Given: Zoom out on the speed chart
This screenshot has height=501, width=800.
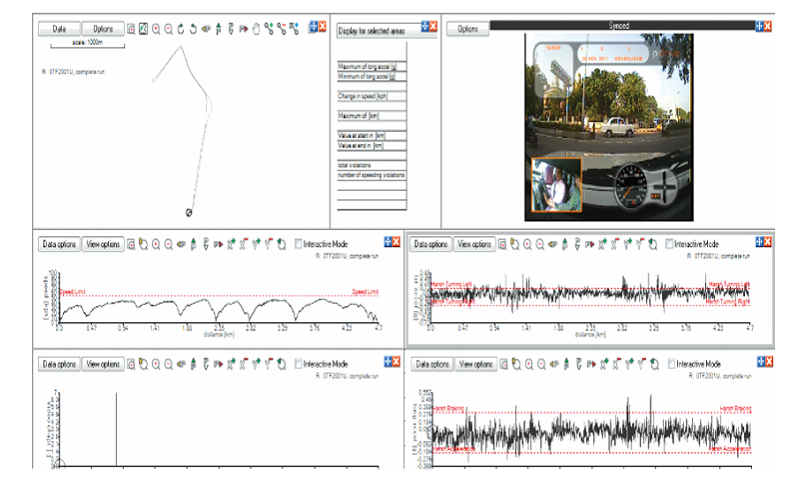Looking at the screenshot, I should [x=168, y=244].
